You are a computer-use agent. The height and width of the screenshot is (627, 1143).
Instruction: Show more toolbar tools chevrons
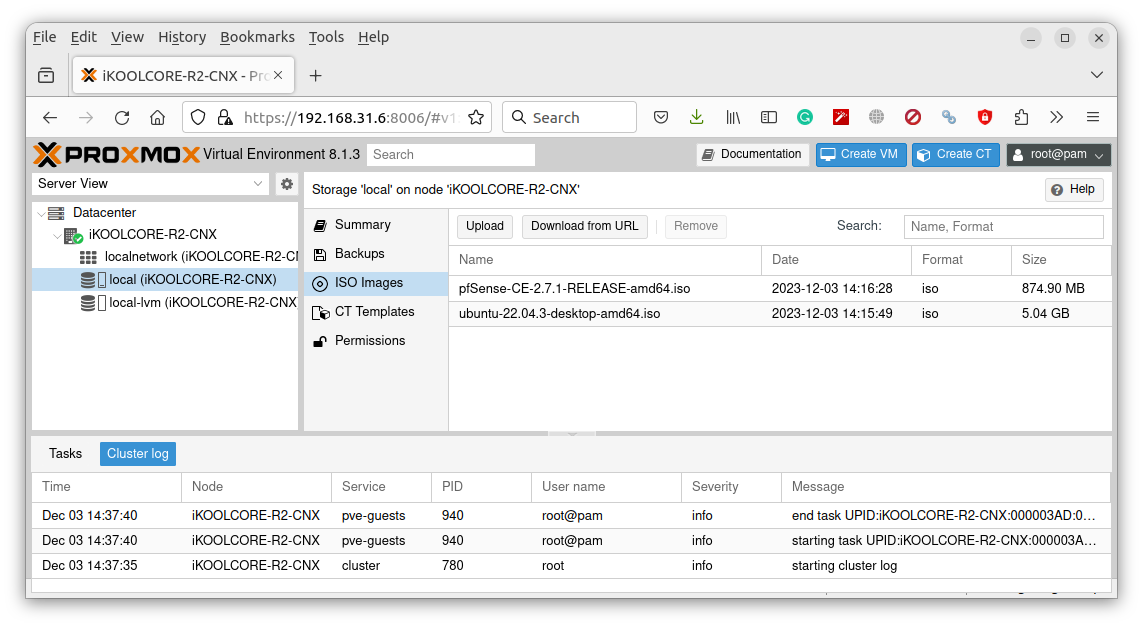pos(1056,117)
